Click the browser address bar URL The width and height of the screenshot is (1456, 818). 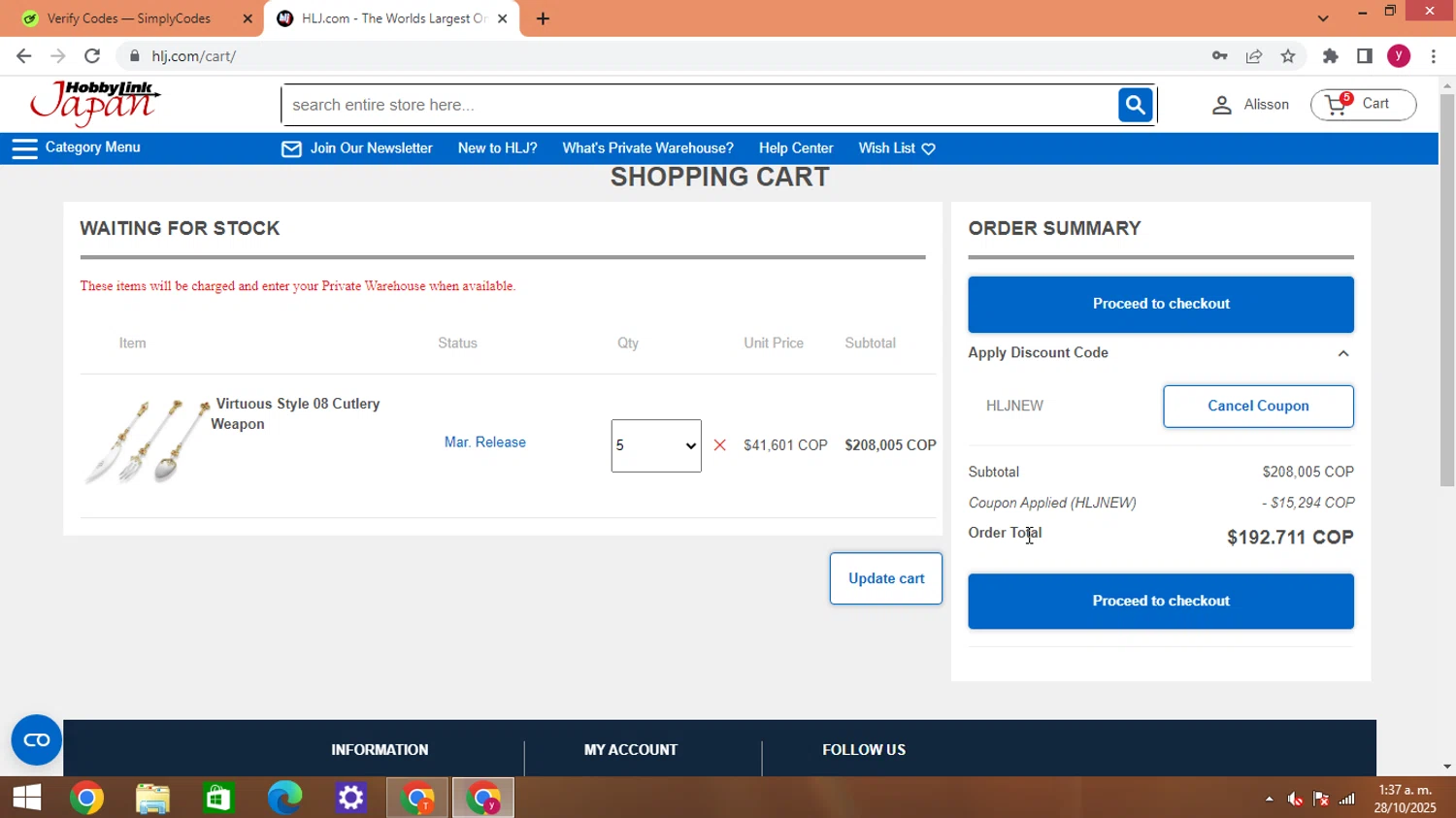click(x=193, y=56)
